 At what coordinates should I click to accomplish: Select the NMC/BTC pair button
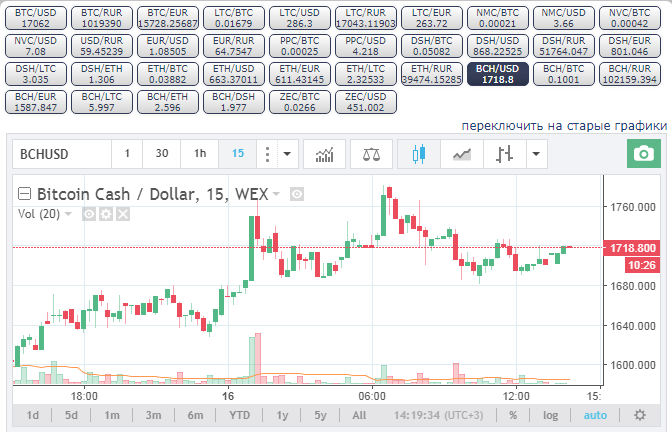[498, 18]
